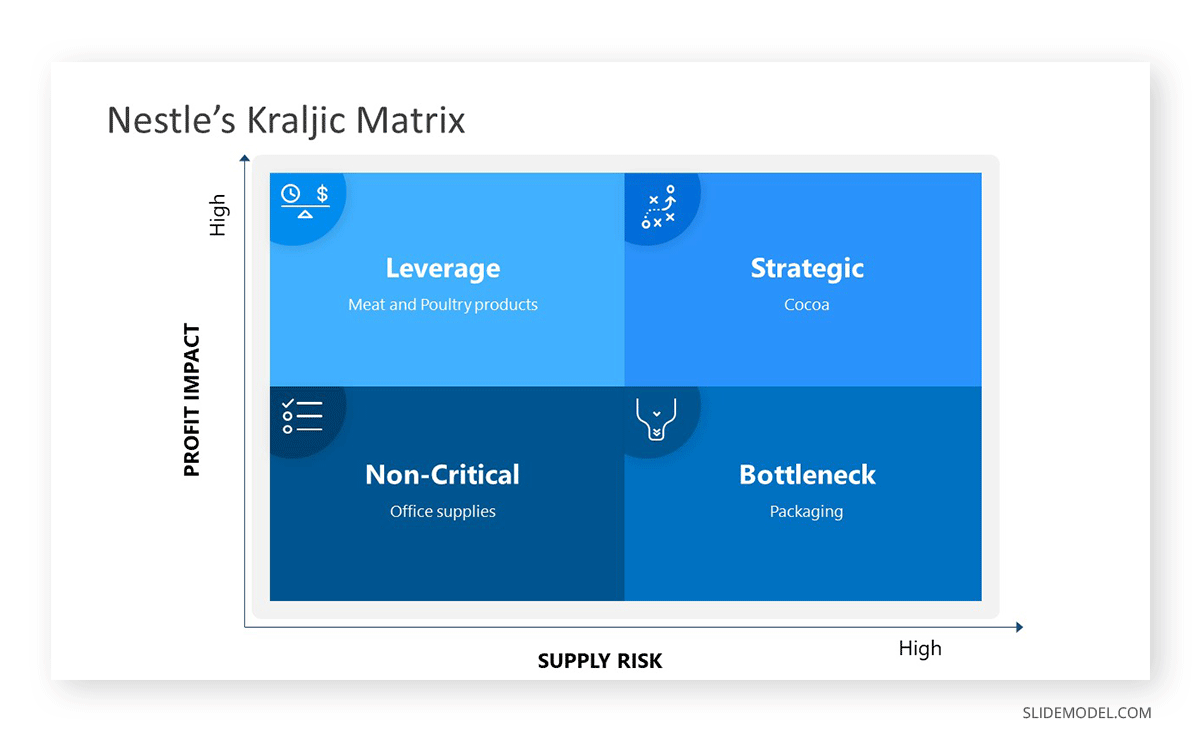
Task: Click the checklist icon in Non-Critical quadrant
Action: pyautogui.click(x=303, y=416)
